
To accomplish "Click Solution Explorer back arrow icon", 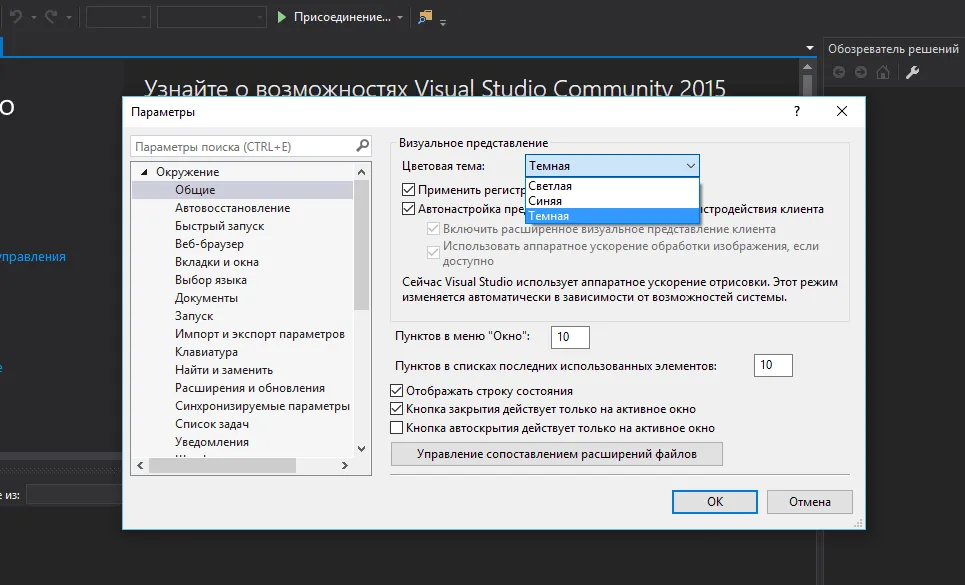I will pyautogui.click(x=838, y=72).
